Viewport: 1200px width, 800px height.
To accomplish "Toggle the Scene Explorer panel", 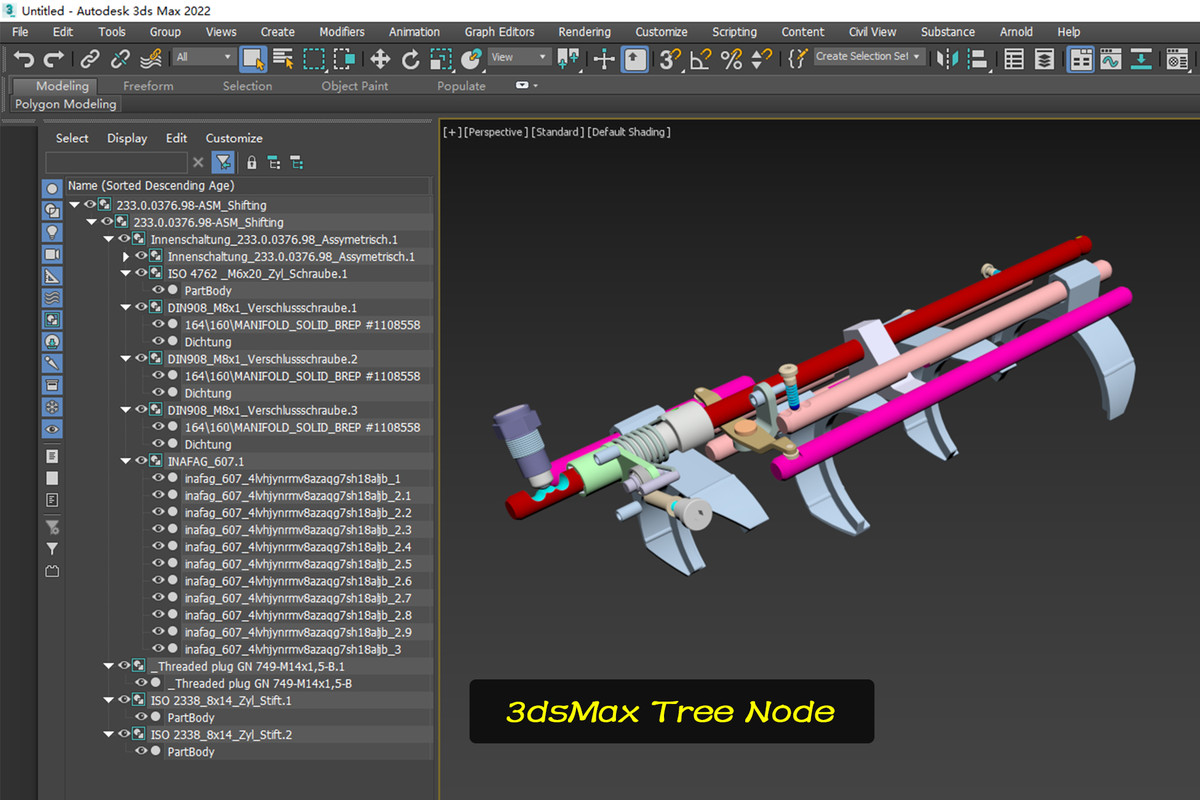I will pyautogui.click(x=1014, y=59).
